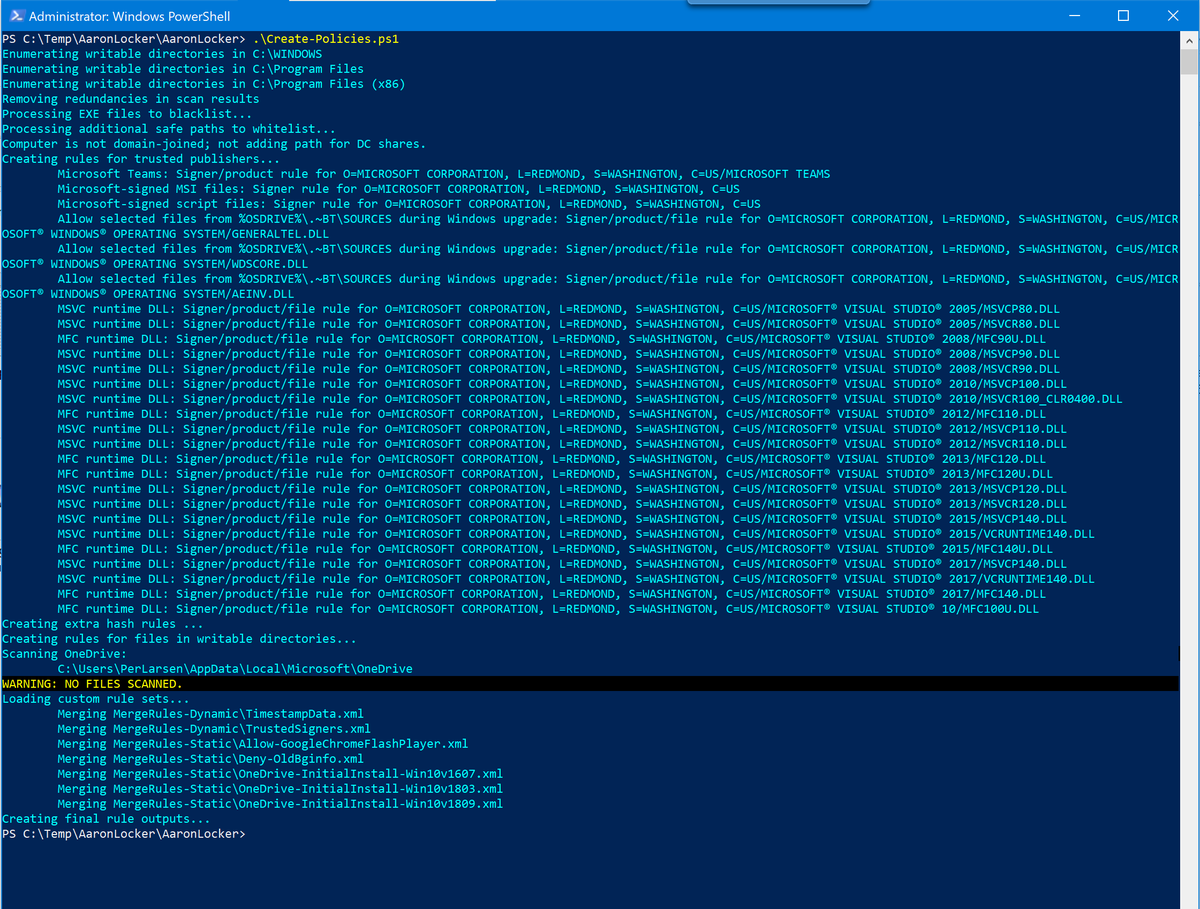Click the line ending in 2017/VCRUNTIME140.DLL
The width and height of the screenshot is (1200, 909).
click(x=576, y=579)
